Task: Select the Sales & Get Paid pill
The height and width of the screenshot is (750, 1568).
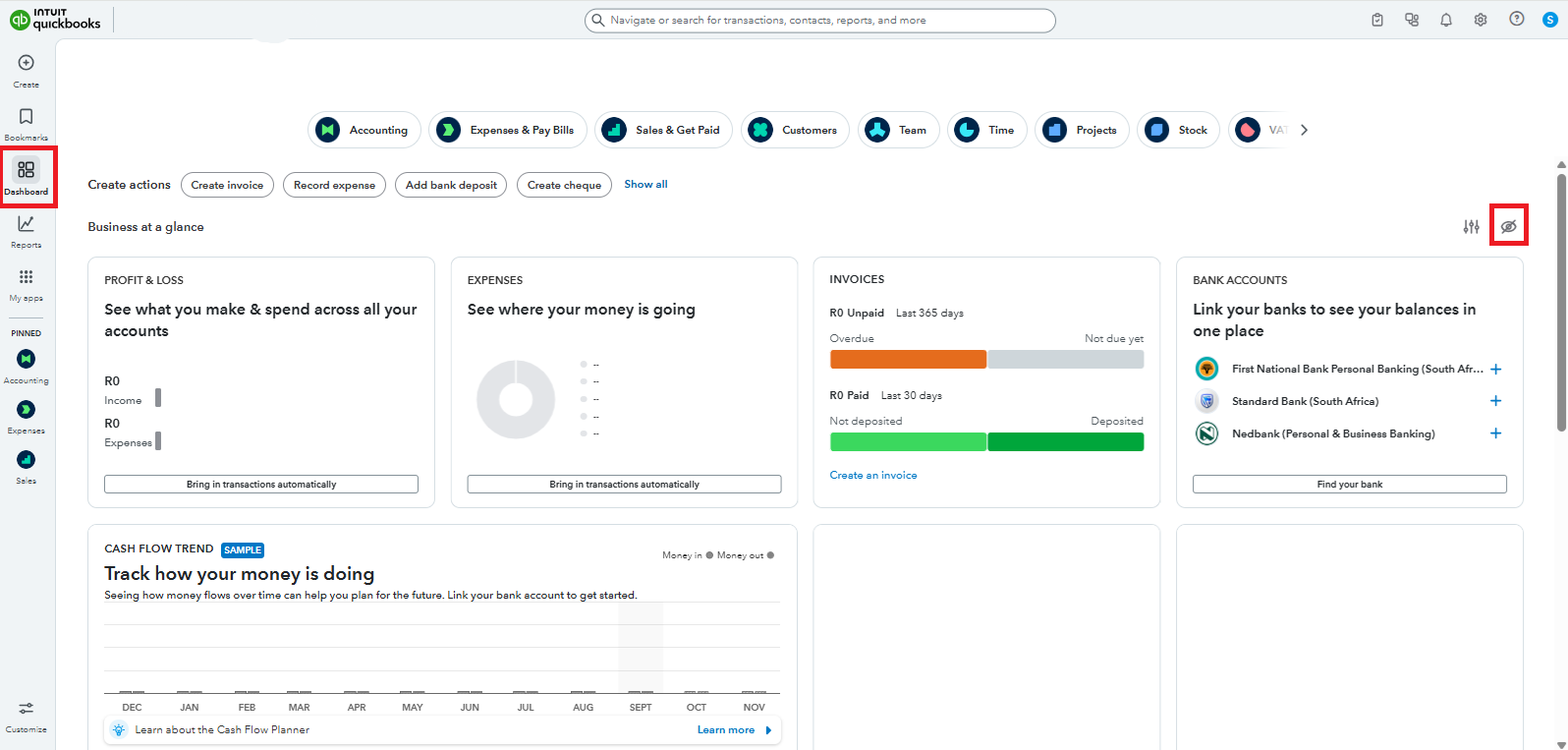Action: 663,130
